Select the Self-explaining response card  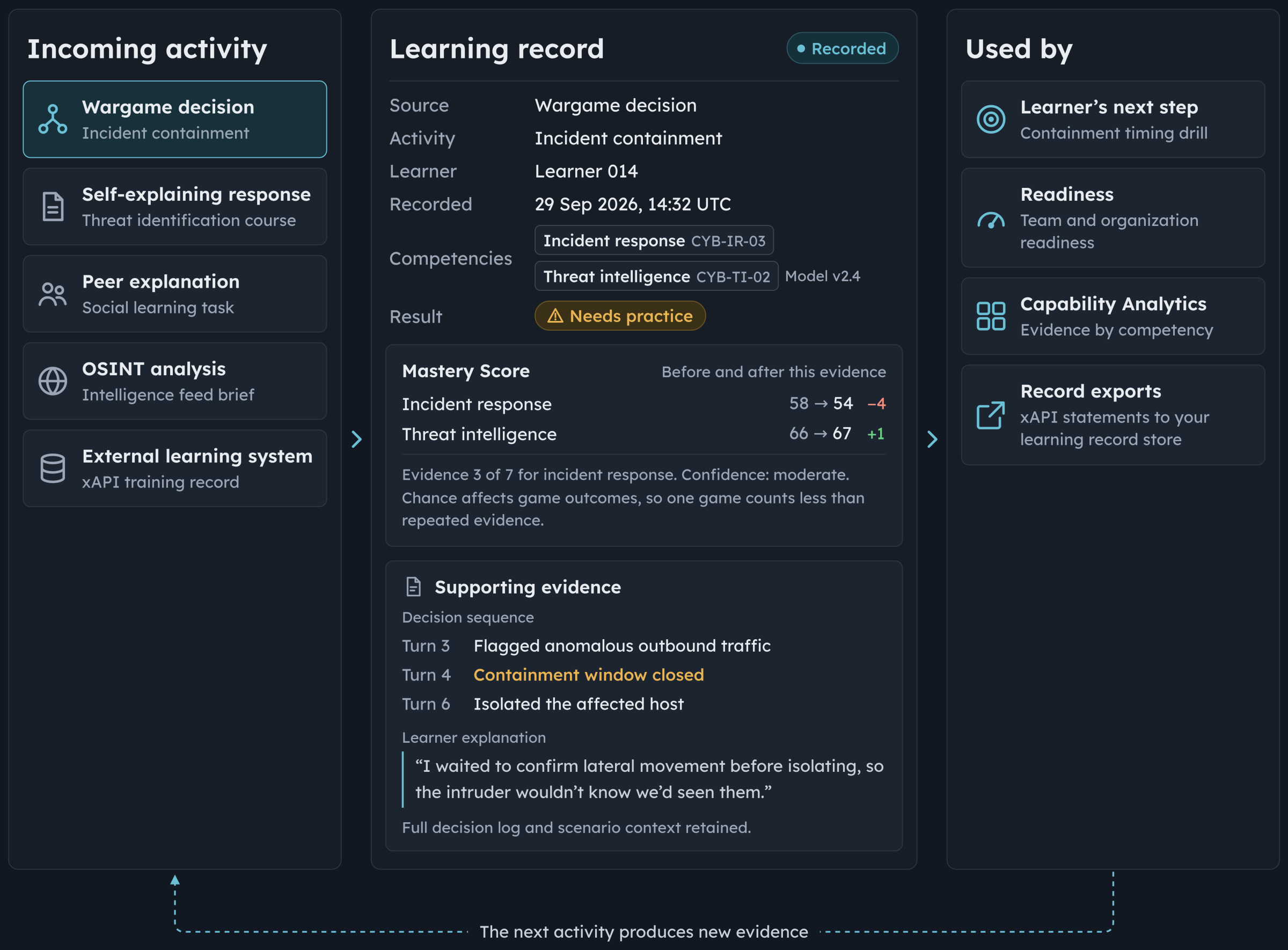(175, 207)
